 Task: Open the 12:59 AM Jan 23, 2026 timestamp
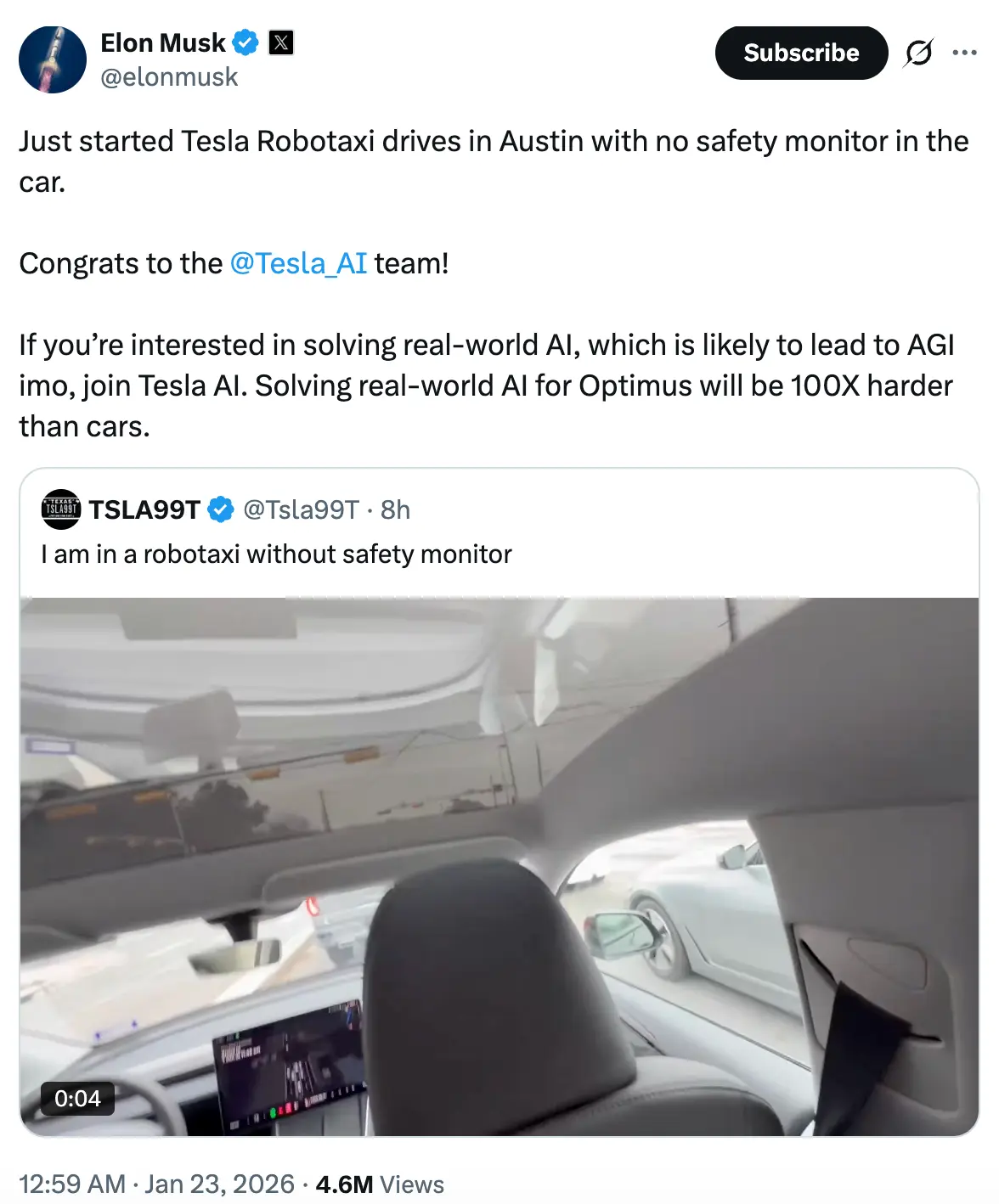coord(156,1184)
